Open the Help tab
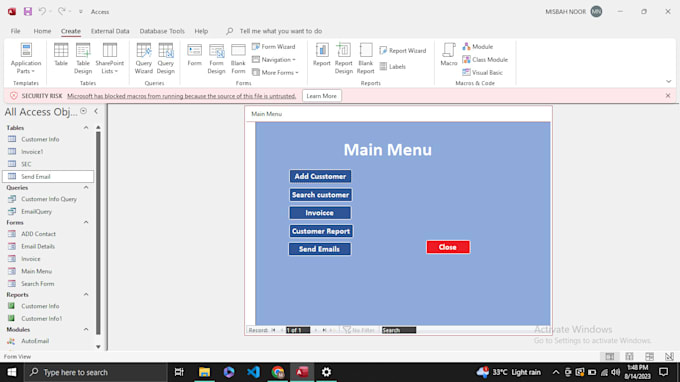The height and width of the screenshot is (382, 680). pos(201,31)
